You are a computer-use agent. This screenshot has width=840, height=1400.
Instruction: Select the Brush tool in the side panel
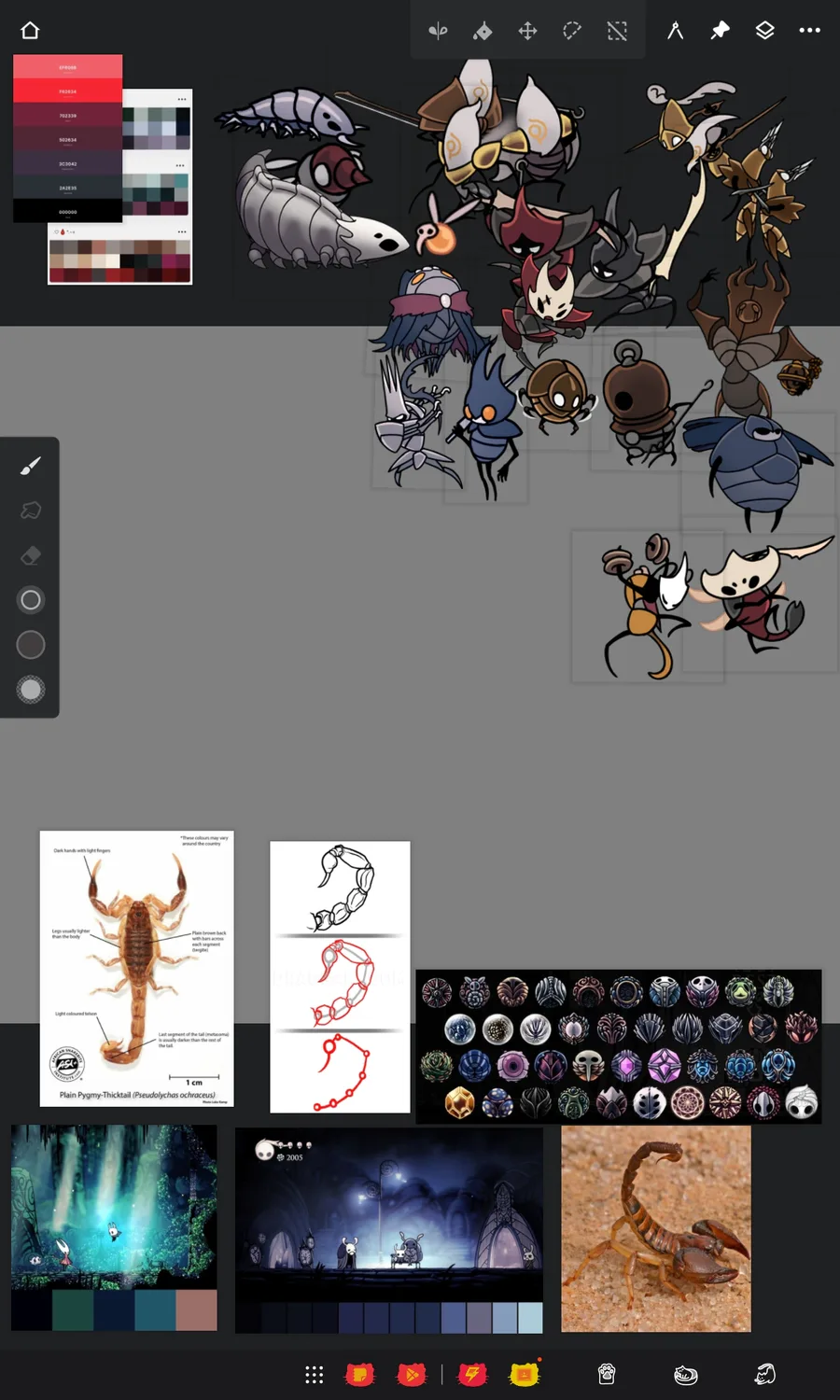(x=30, y=465)
